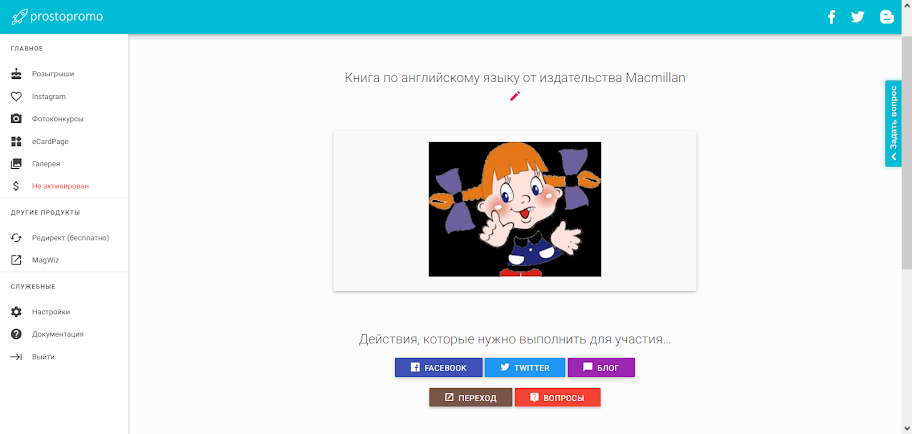Click the cartoon girl contest image
This screenshot has height=434, width=912.
coord(515,209)
